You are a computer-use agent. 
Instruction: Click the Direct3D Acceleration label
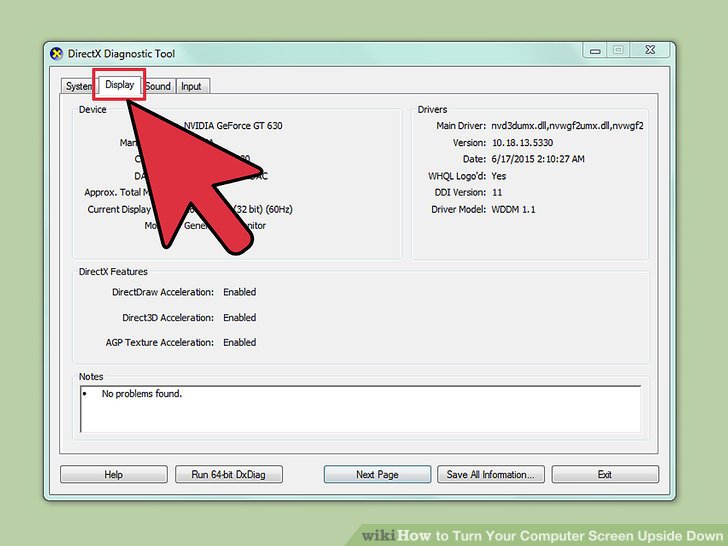click(x=168, y=318)
